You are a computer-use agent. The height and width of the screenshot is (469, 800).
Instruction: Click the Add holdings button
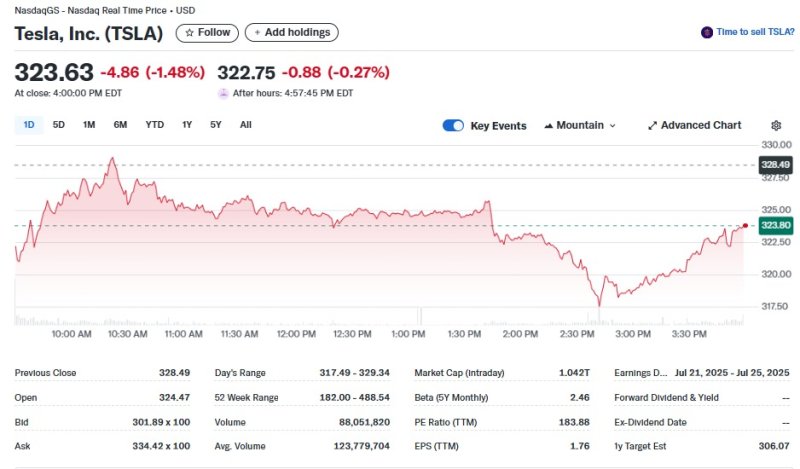point(291,33)
